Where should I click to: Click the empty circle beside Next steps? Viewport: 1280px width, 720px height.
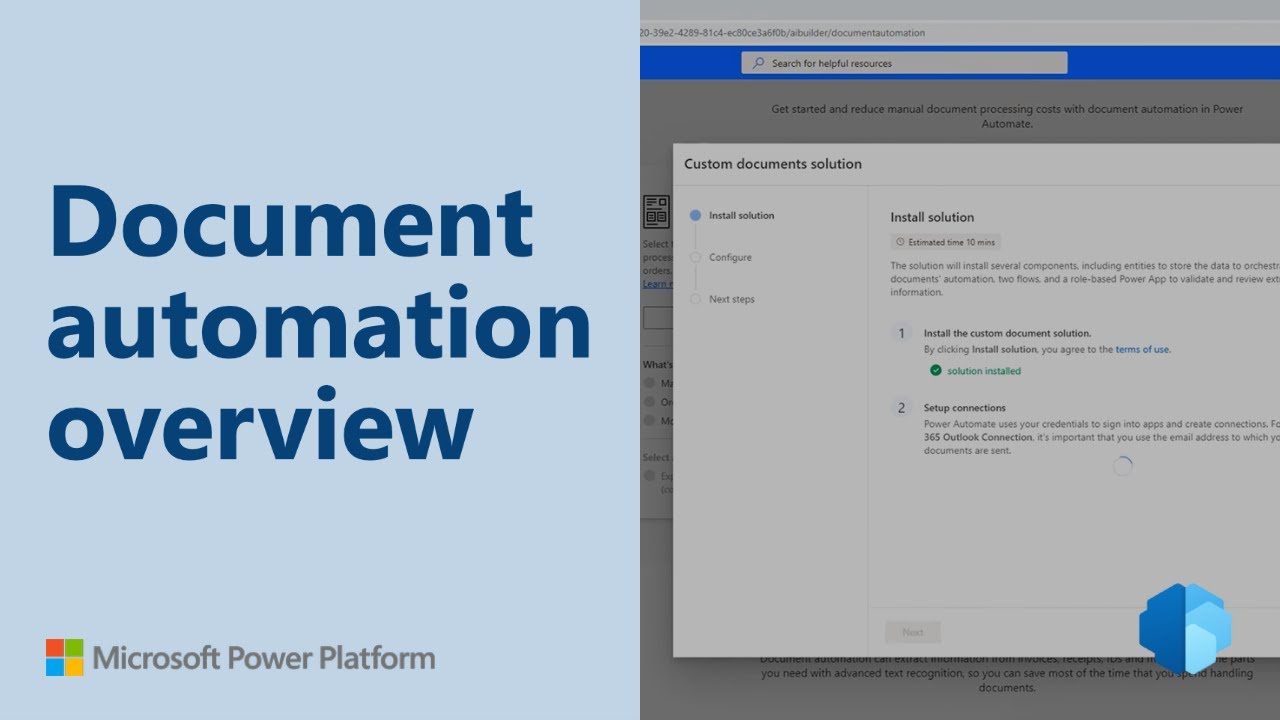695,299
